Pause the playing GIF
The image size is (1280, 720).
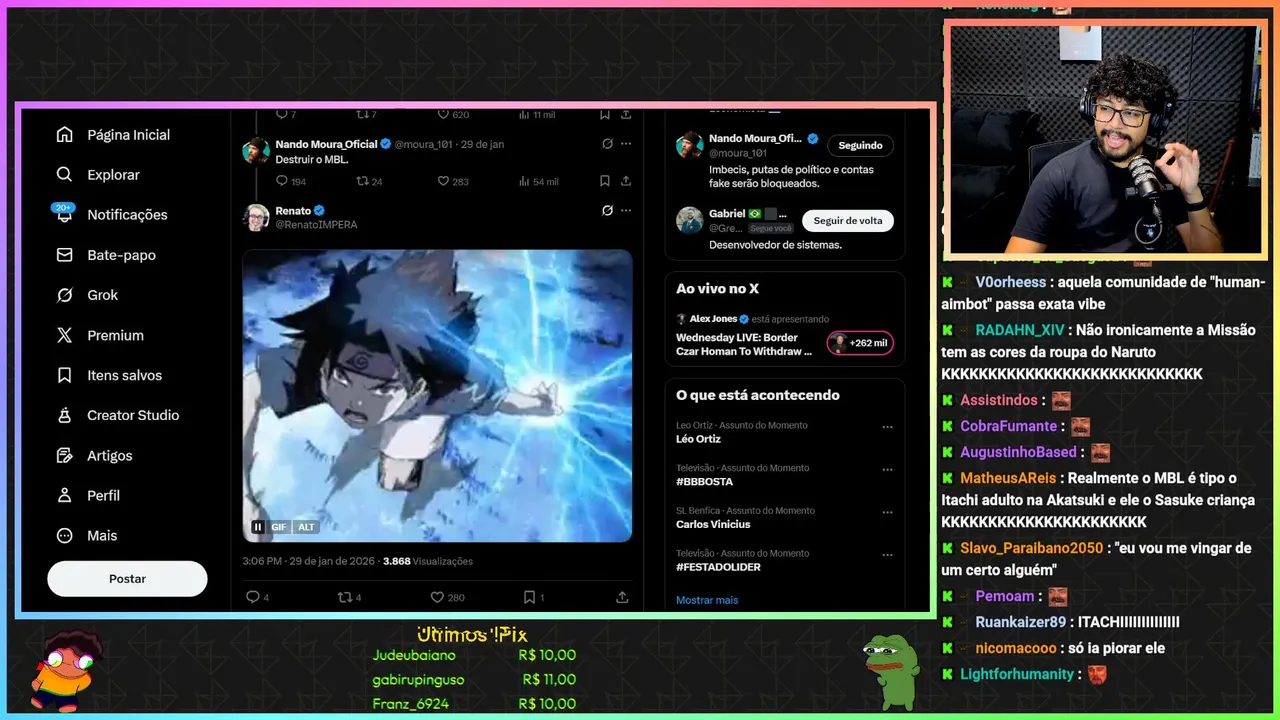258,527
